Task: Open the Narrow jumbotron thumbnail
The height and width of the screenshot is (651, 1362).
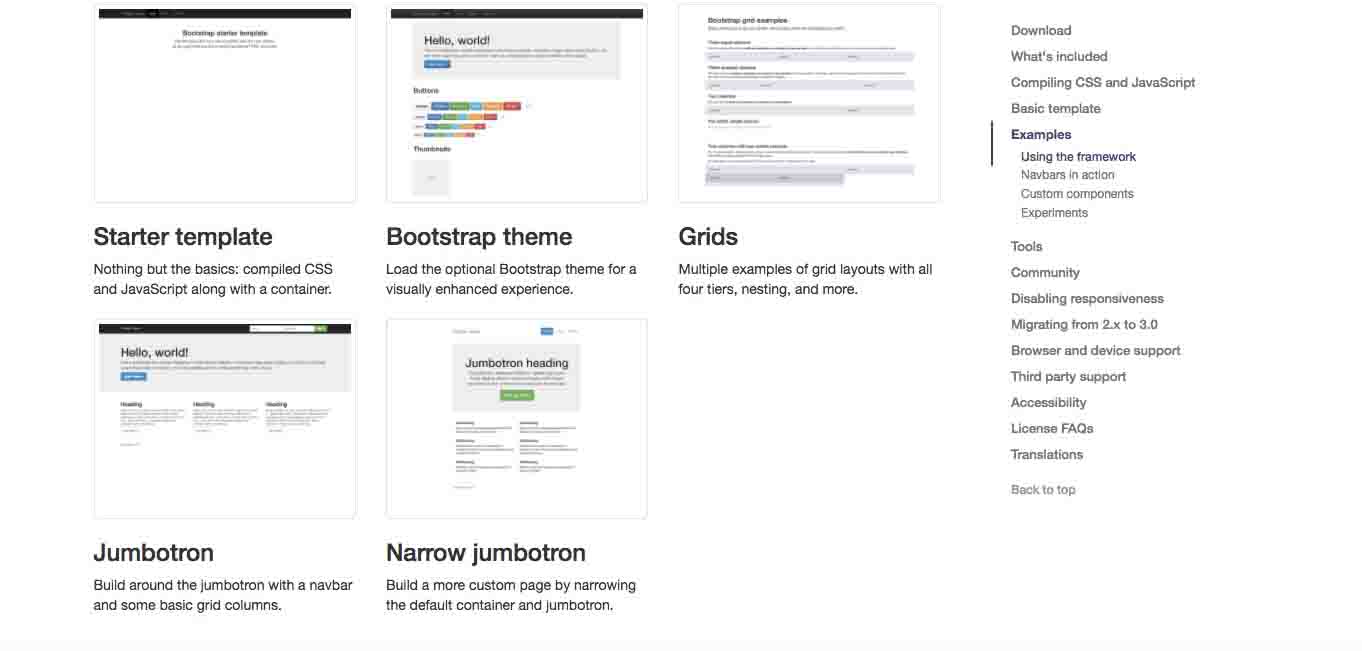Action: pyautogui.click(x=517, y=419)
